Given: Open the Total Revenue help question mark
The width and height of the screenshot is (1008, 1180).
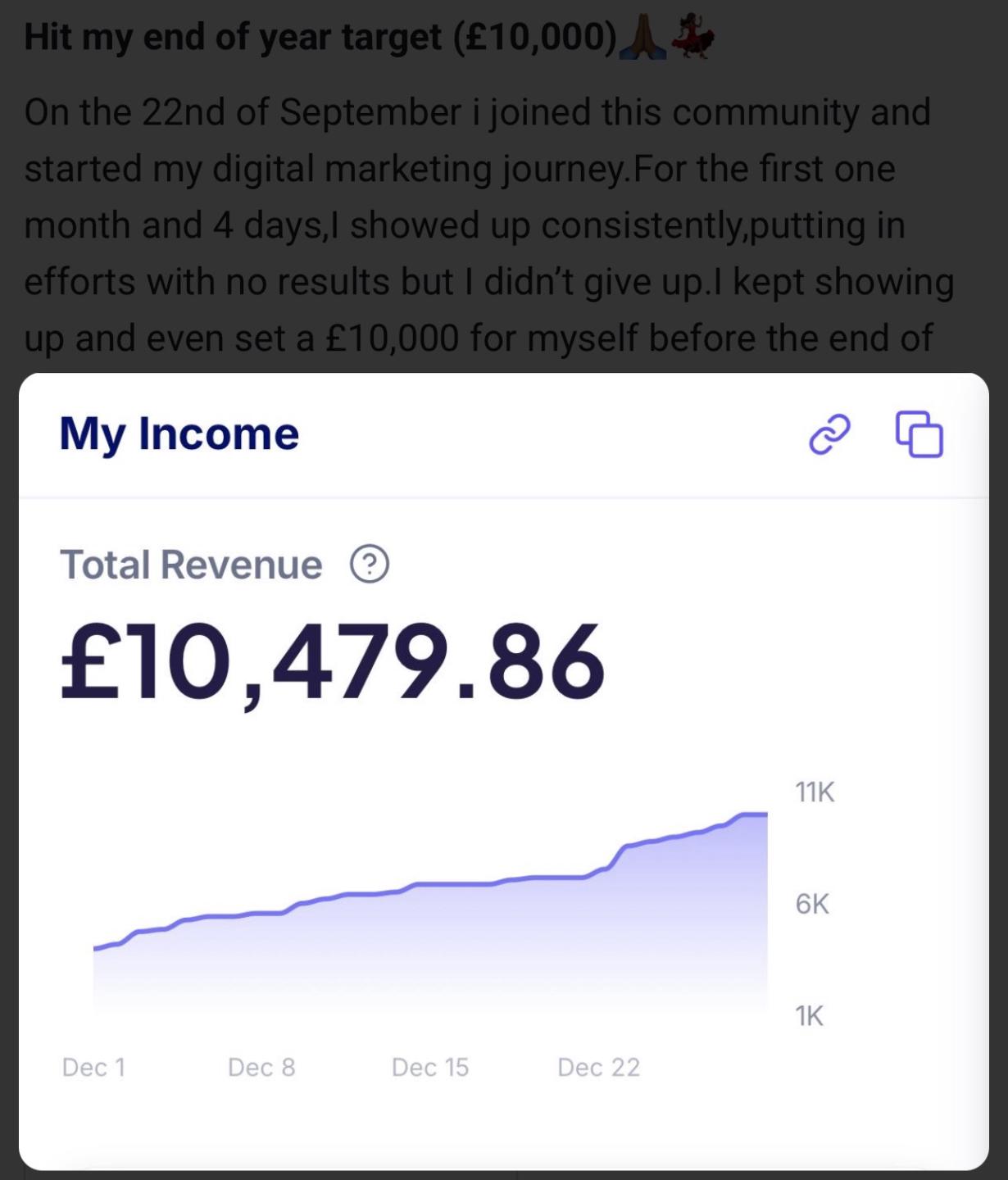Looking at the screenshot, I should (369, 565).
